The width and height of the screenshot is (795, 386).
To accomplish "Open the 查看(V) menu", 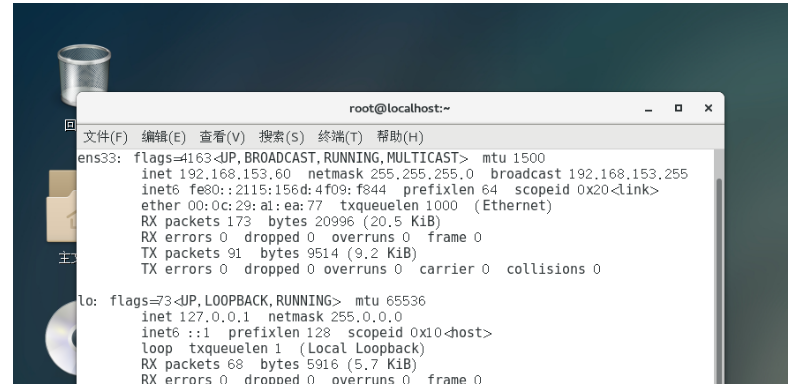I will tap(222, 137).
